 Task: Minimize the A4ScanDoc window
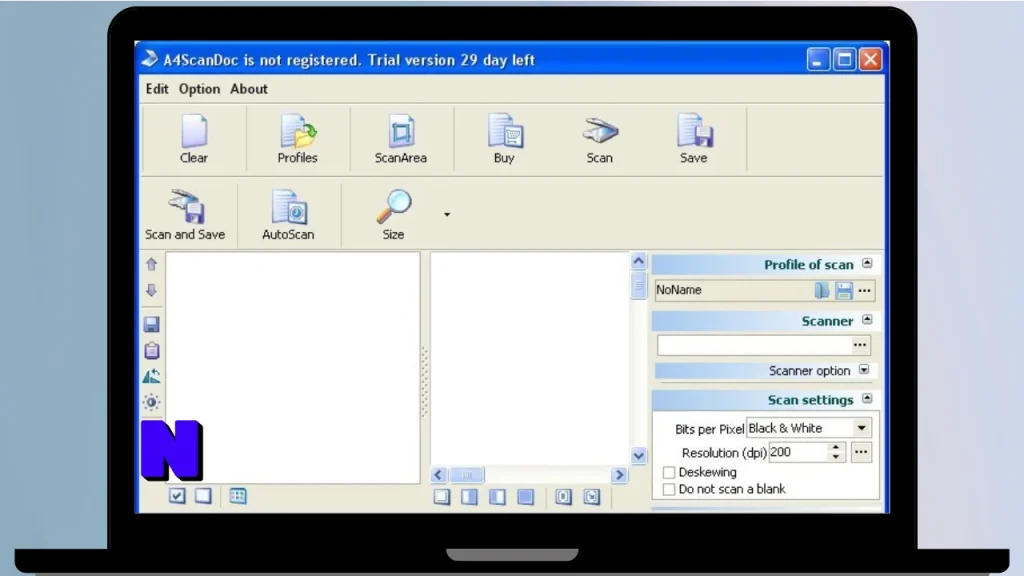pos(817,60)
